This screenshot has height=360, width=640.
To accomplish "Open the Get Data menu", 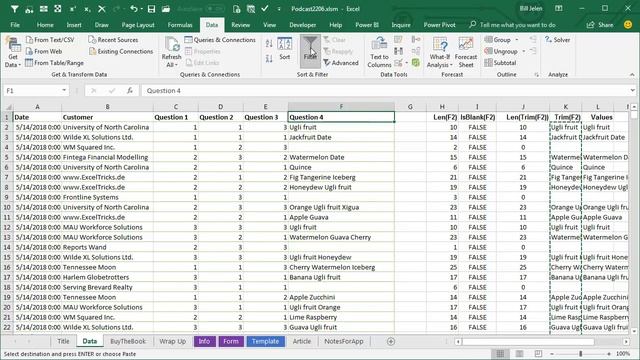I will pos(13,52).
